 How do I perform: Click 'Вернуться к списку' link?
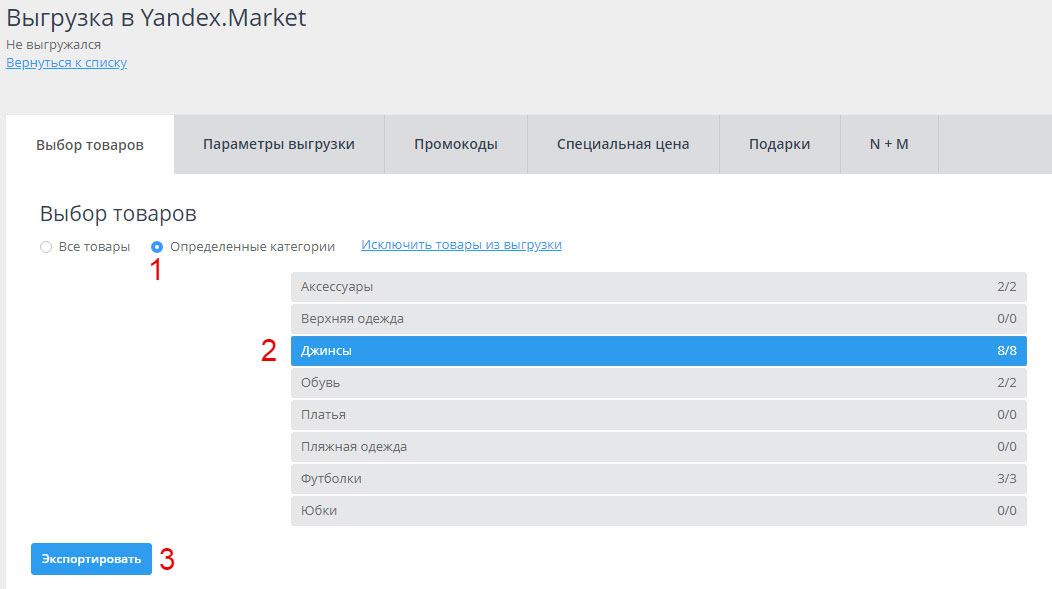tap(66, 62)
